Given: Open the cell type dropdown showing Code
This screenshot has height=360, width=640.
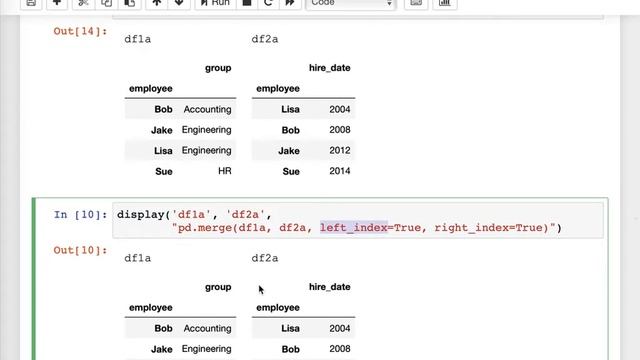Looking at the screenshot, I should (x=351, y=3).
